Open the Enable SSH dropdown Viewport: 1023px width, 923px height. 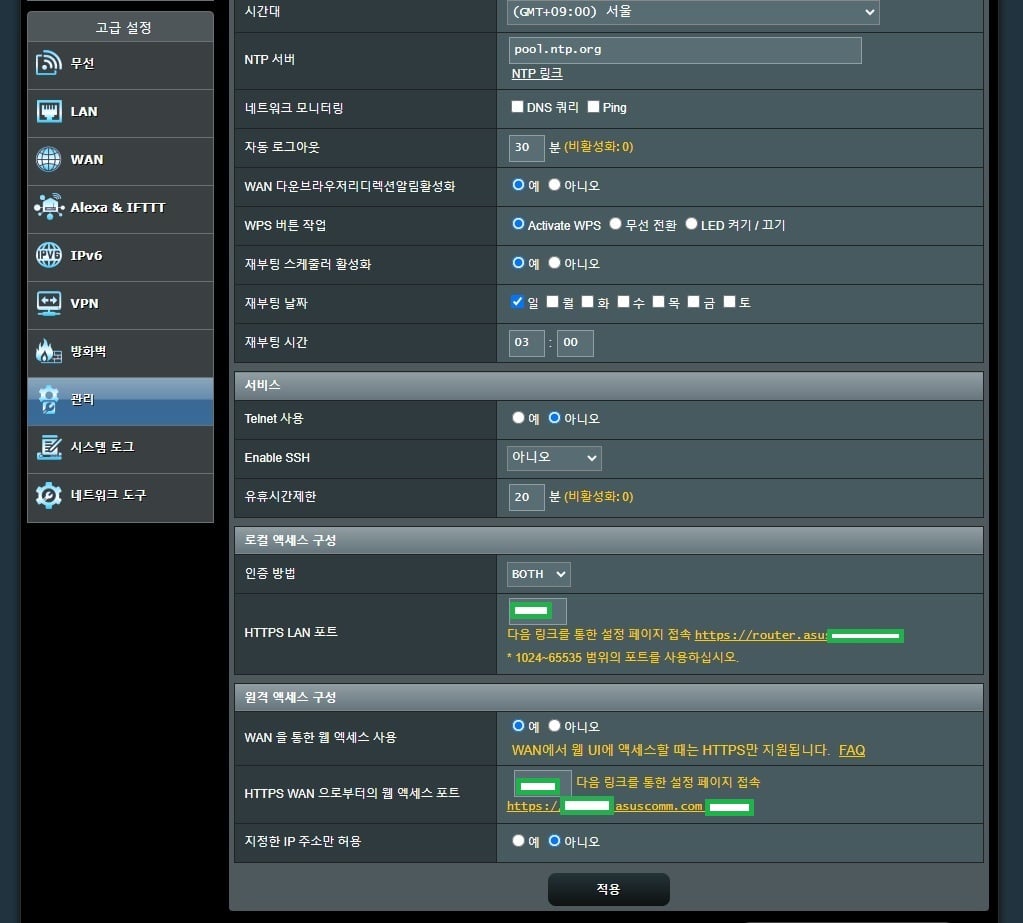tap(554, 458)
